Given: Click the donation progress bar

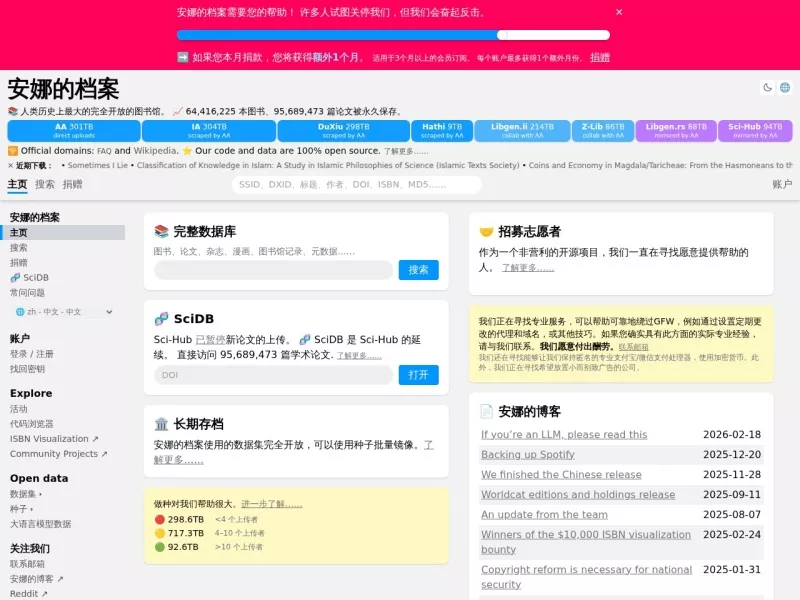Looking at the screenshot, I should (393, 35).
